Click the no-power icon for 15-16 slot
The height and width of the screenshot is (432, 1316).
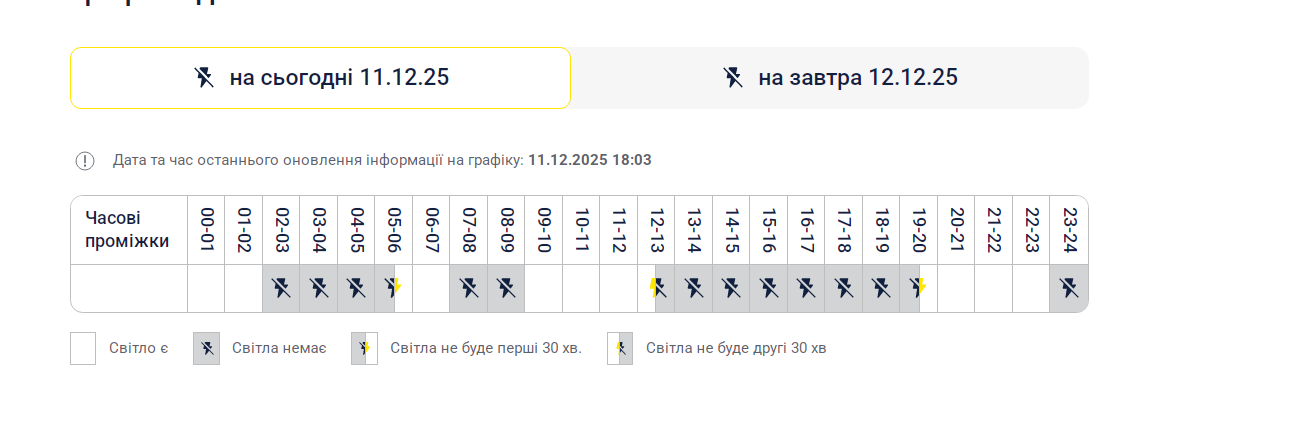(769, 289)
